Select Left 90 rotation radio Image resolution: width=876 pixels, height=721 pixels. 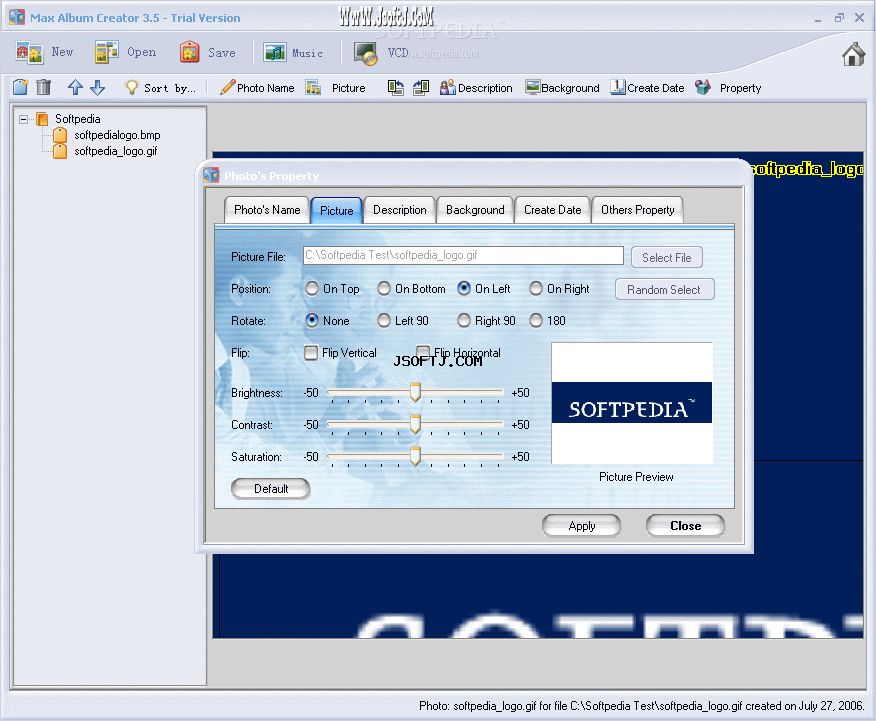click(x=384, y=320)
